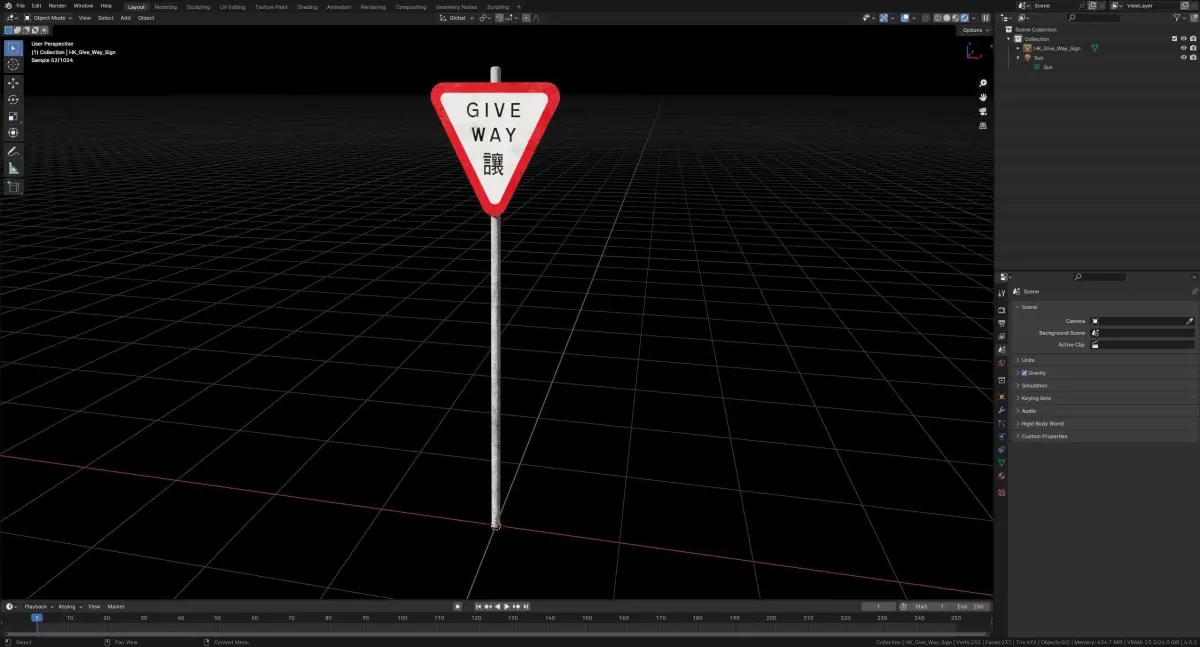Open the Object Mode dropdown
Screen dimensions: 1200x647
pyautogui.click(x=49, y=18)
